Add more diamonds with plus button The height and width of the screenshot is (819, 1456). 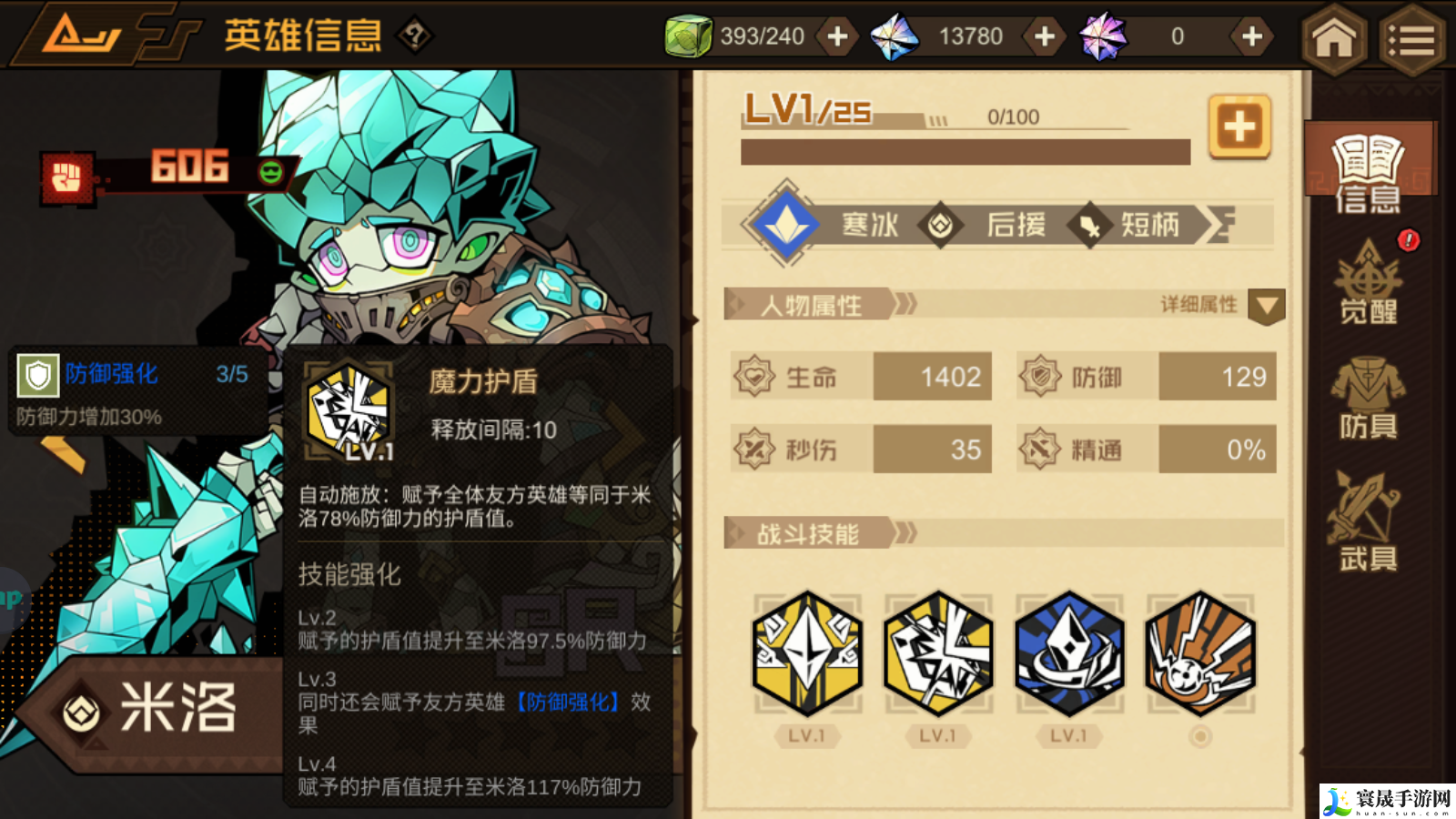[x=1045, y=36]
